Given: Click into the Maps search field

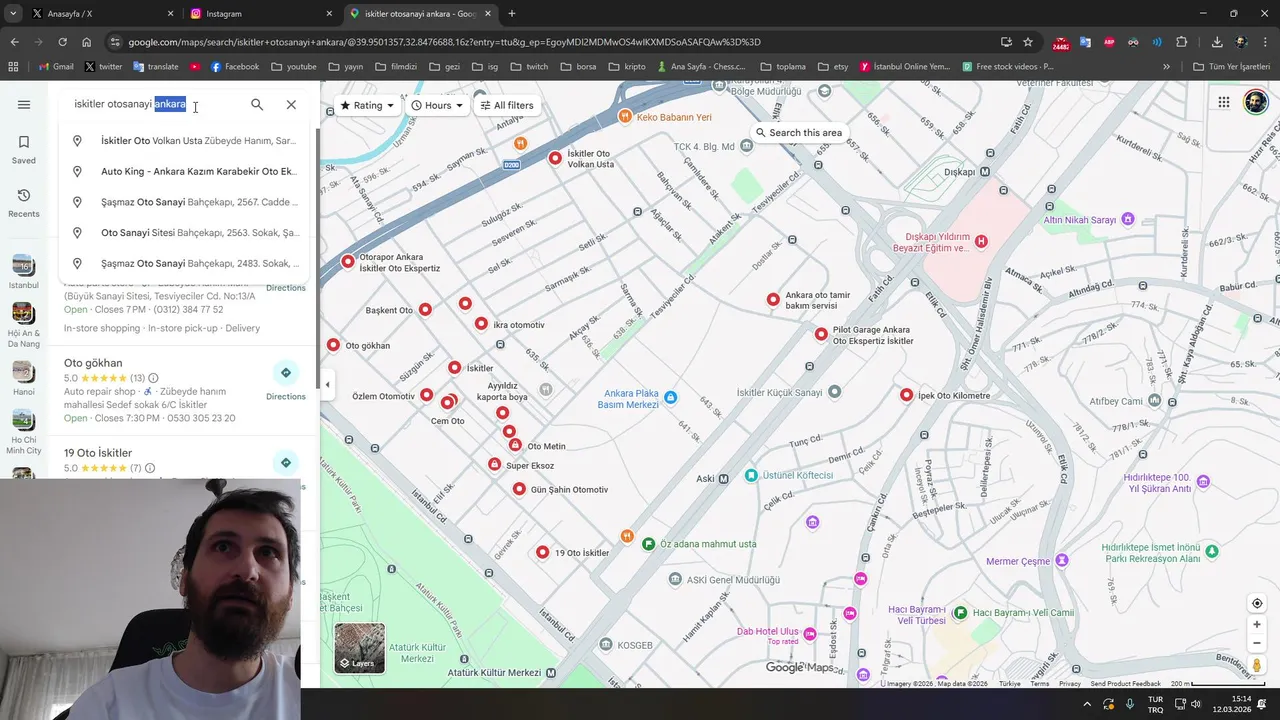Looking at the screenshot, I should click(x=155, y=105).
